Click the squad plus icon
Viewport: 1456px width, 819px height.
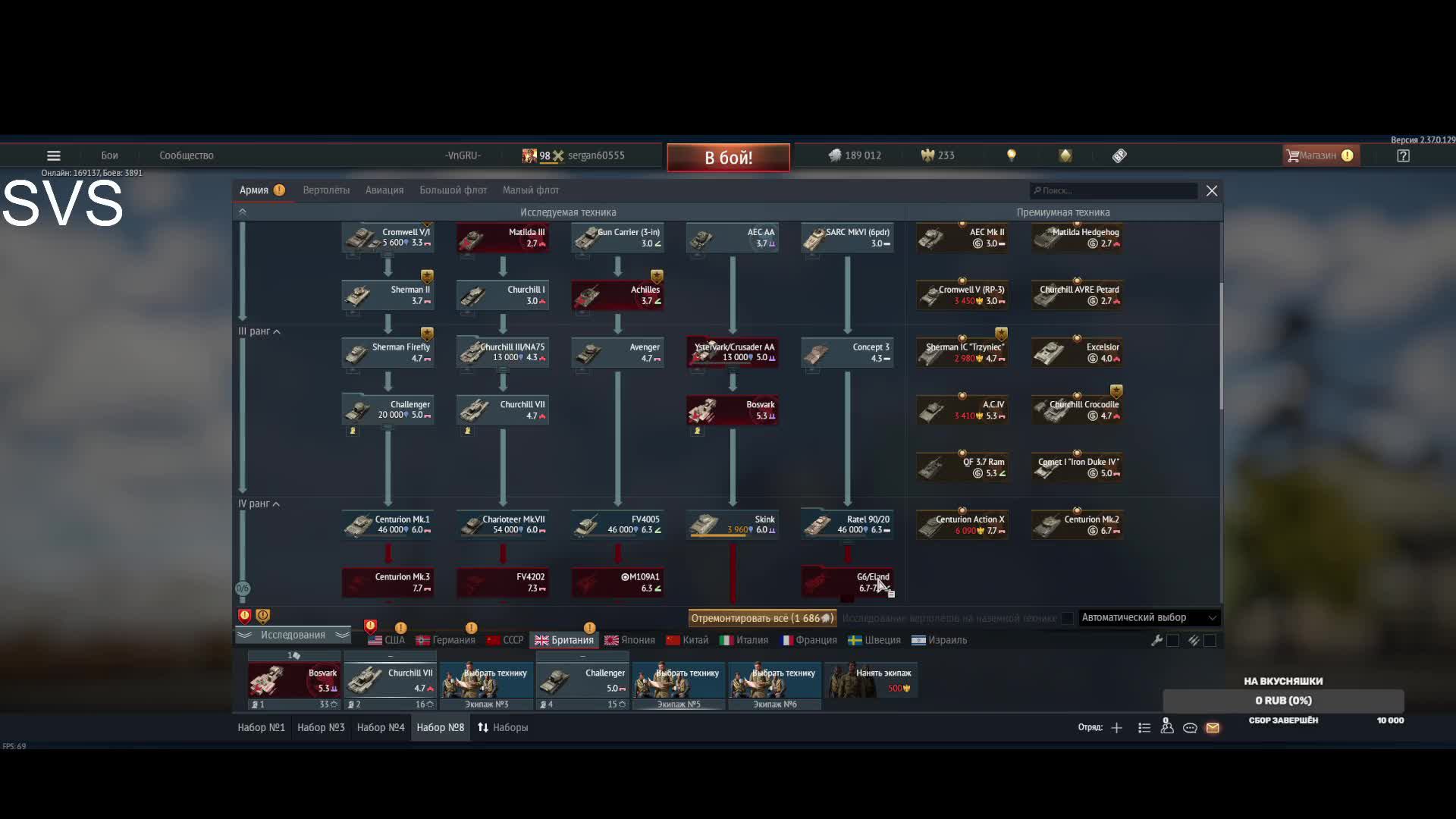1116,728
